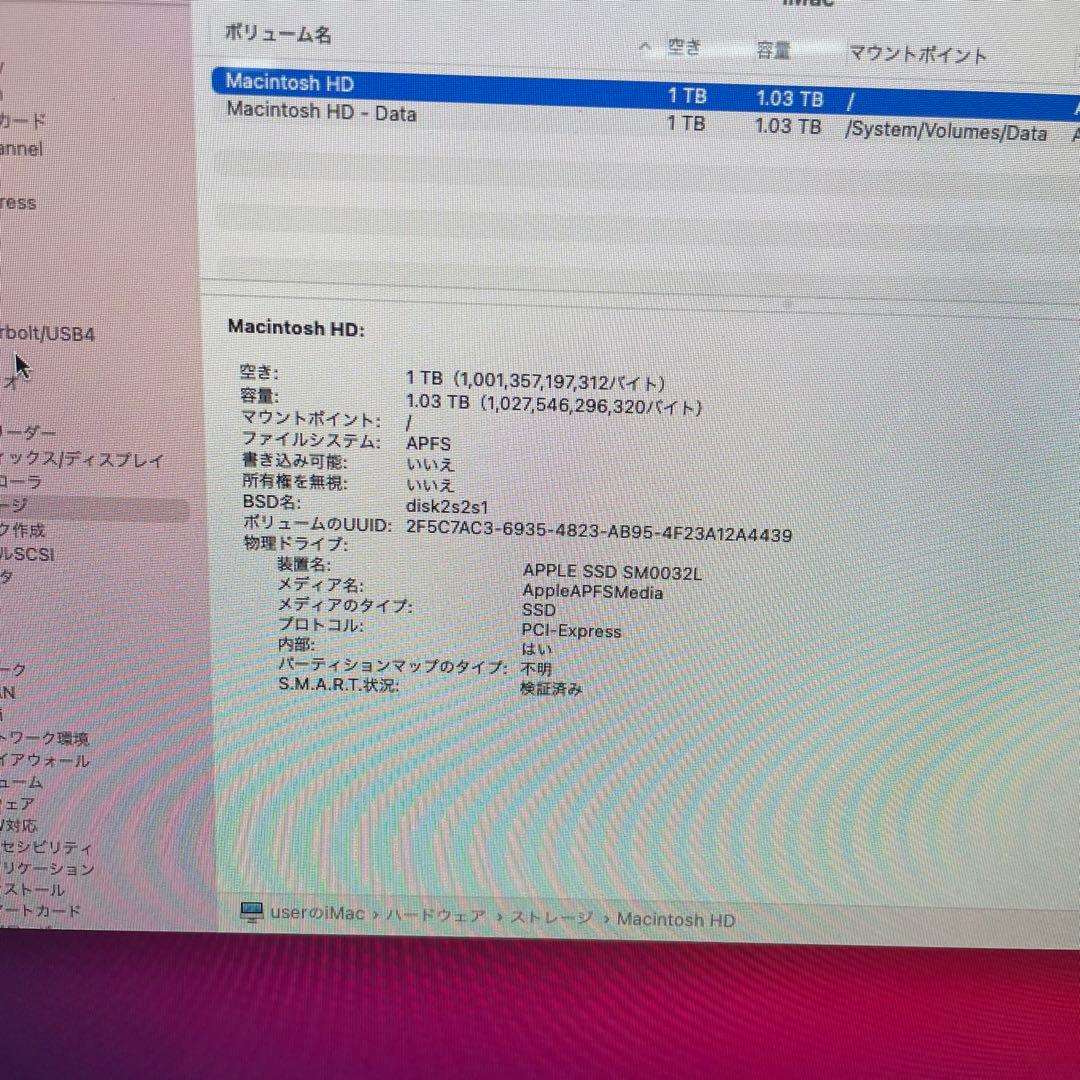Switch to the アクセシビリティ section
This screenshot has width=1080, height=1080.
50,847
